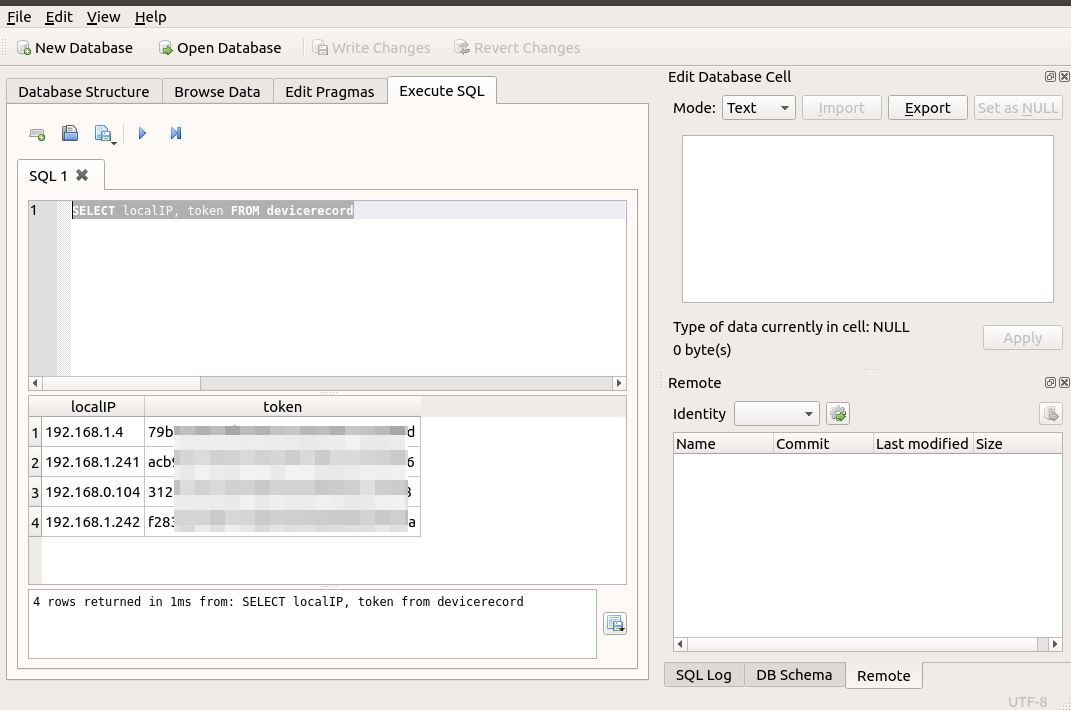This screenshot has height=710, width=1071.
Task: Click the Remote push database icon
Action: [x=1051, y=413]
